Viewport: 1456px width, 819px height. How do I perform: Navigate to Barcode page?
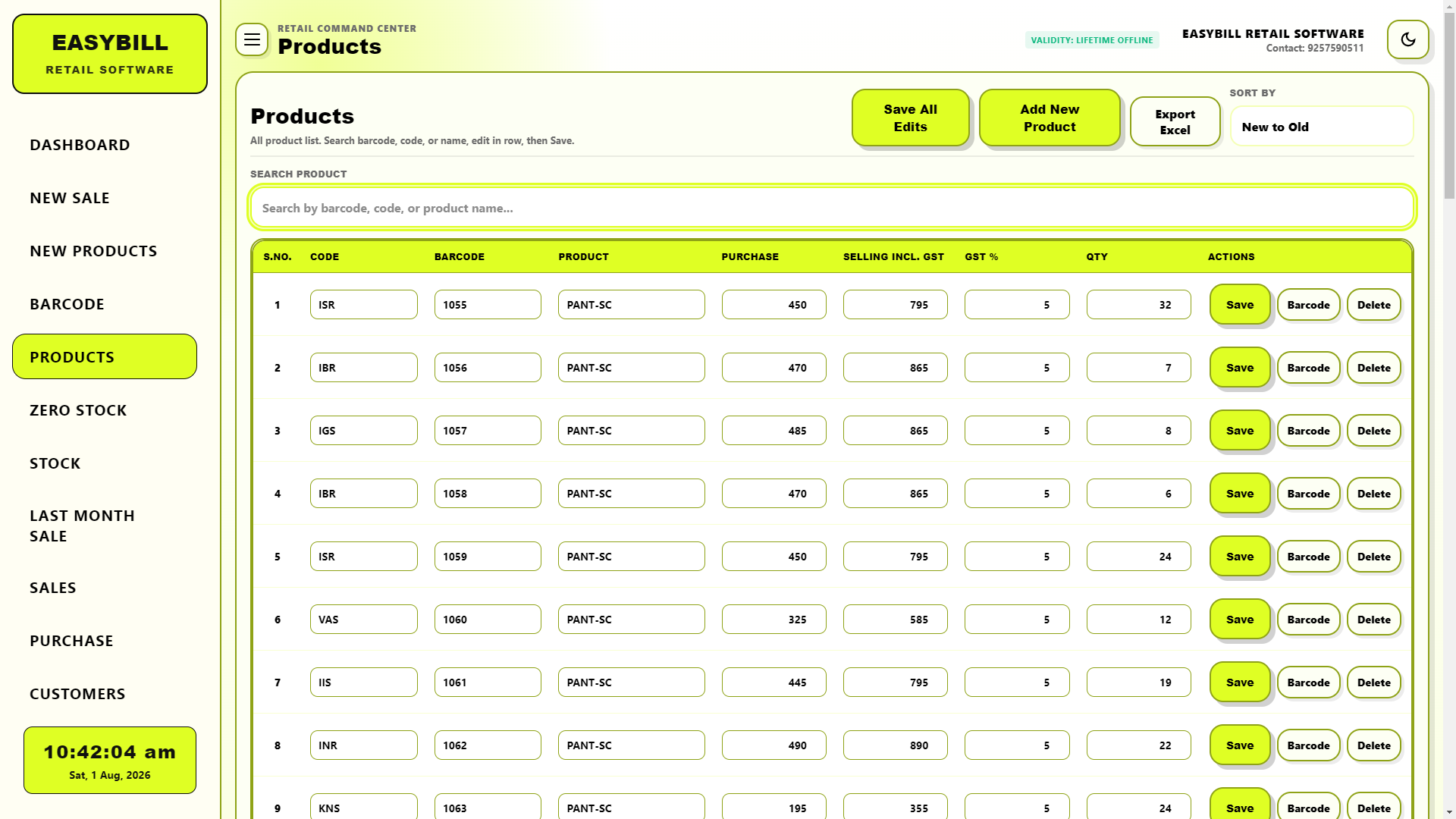click(105, 304)
